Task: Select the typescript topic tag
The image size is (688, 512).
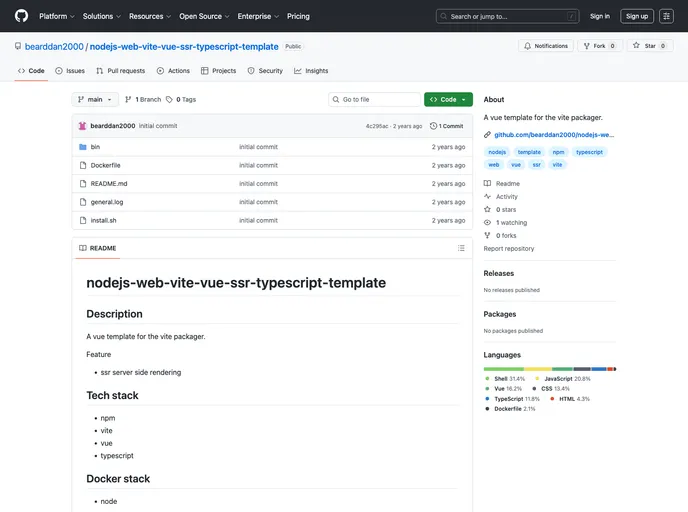Action: [589, 152]
